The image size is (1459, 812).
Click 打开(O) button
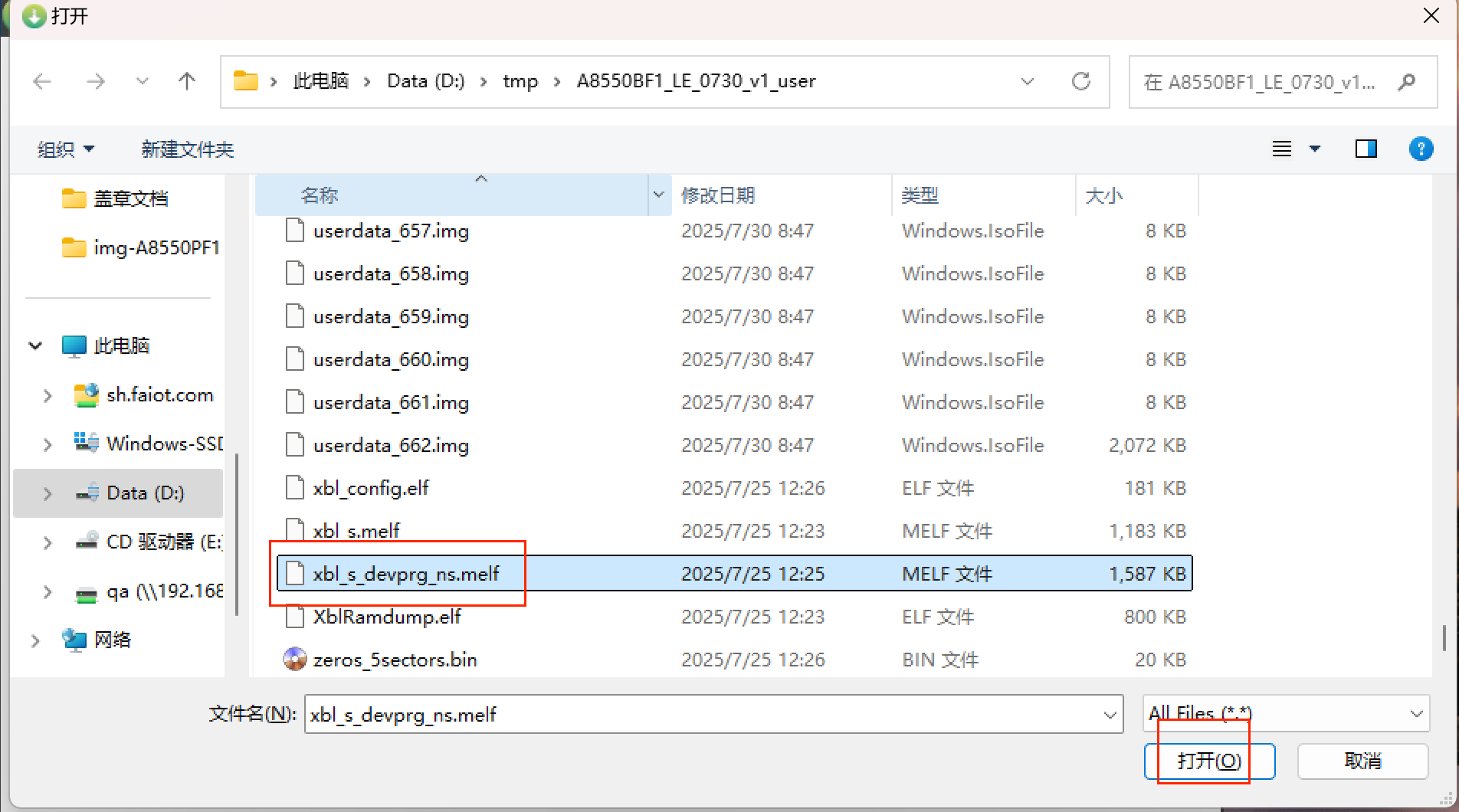point(1209,761)
